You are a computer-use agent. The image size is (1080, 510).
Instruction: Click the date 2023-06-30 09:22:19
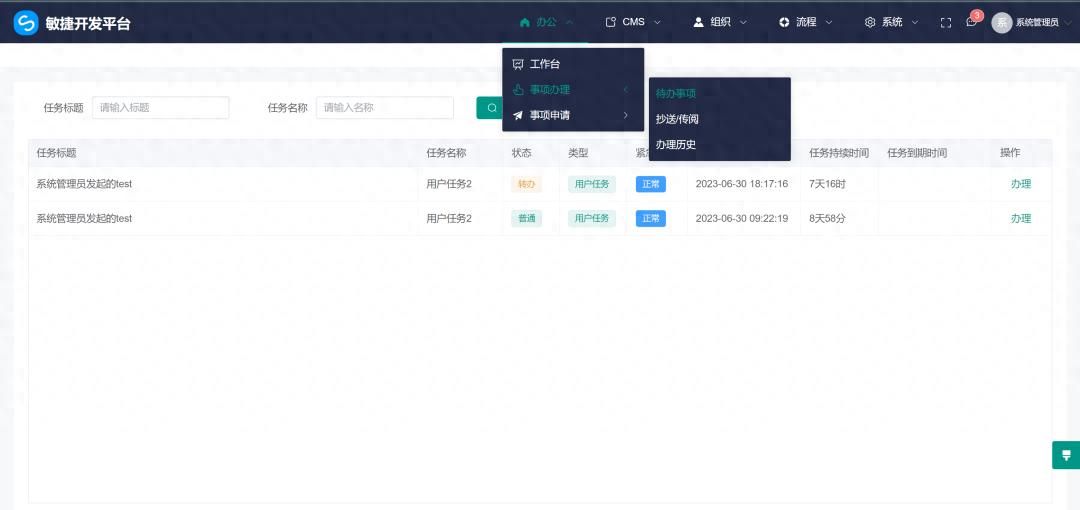pos(742,218)
